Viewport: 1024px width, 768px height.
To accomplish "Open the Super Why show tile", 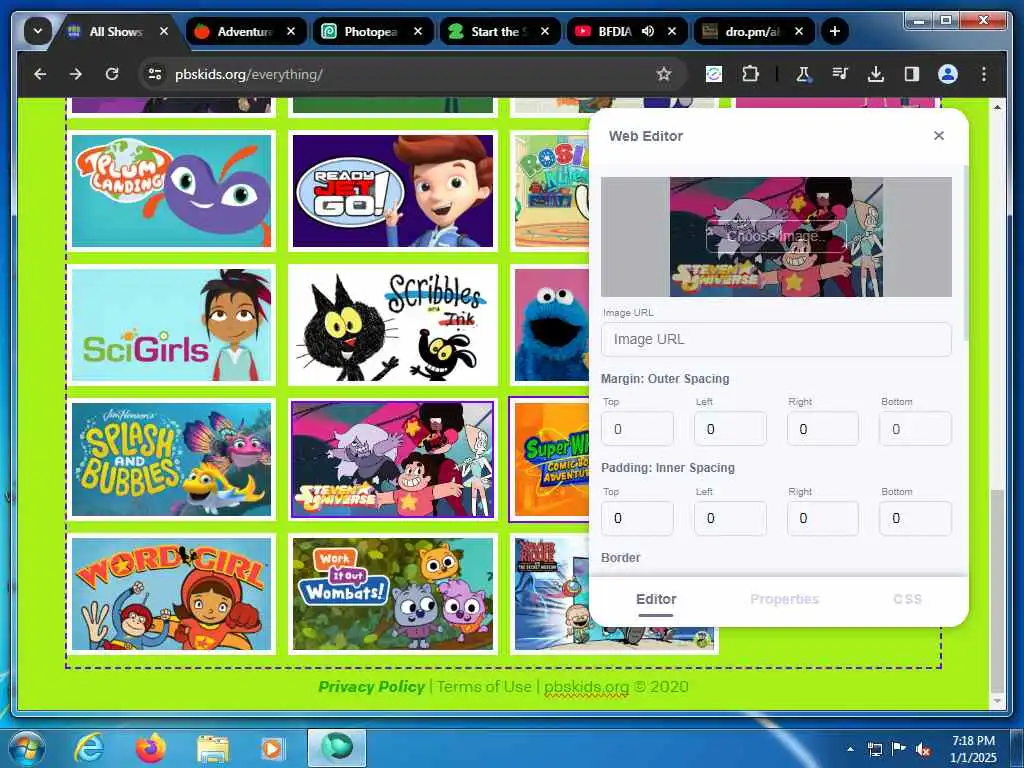I will [x=551, y=459].
